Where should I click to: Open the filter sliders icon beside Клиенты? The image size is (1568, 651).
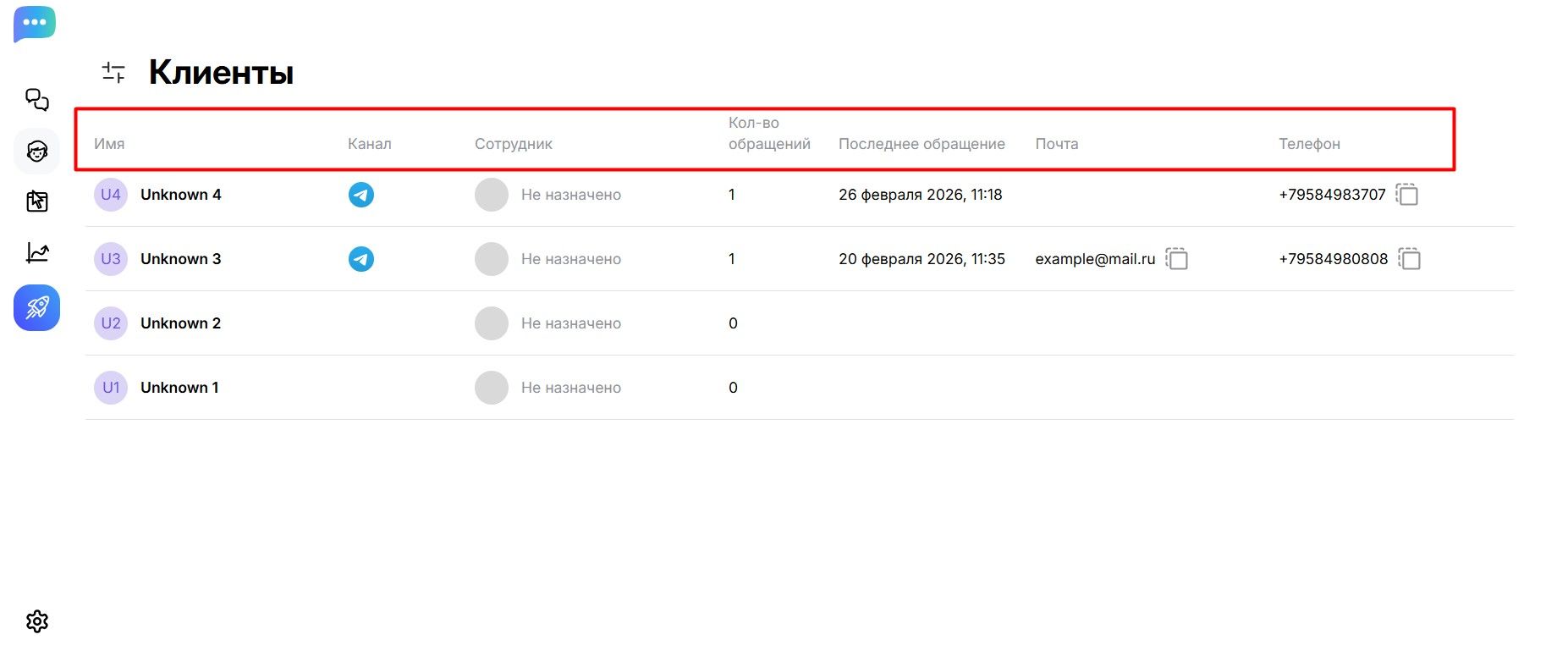coord(113,73)
